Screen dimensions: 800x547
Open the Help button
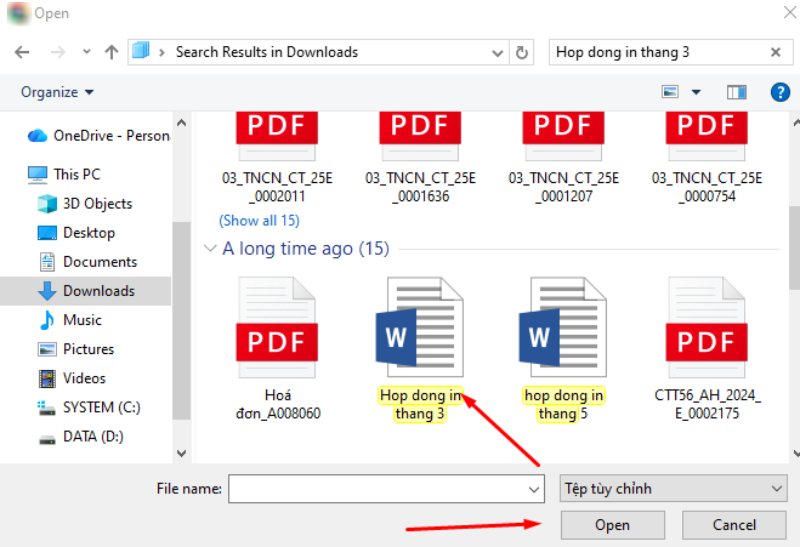(780, 92)
